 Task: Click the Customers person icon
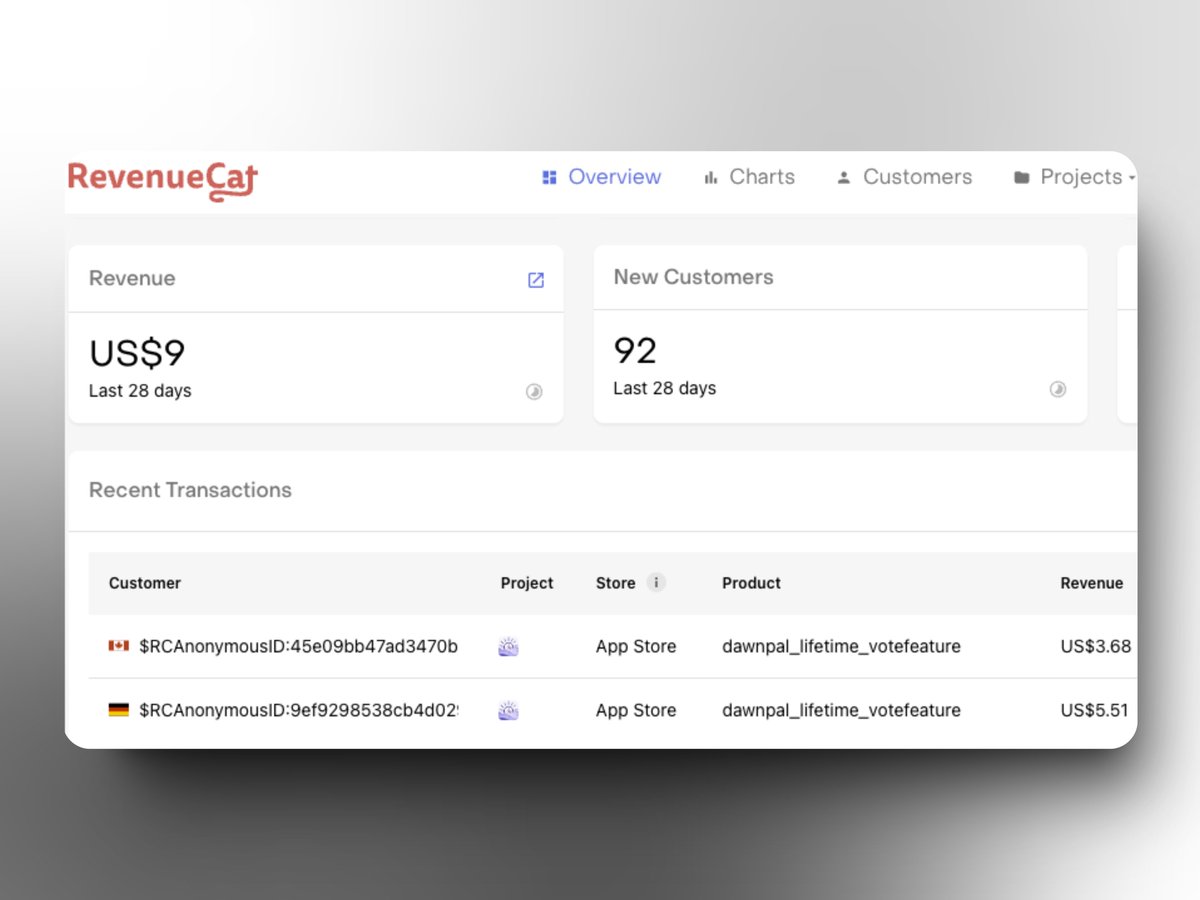[x=844, y=178]
